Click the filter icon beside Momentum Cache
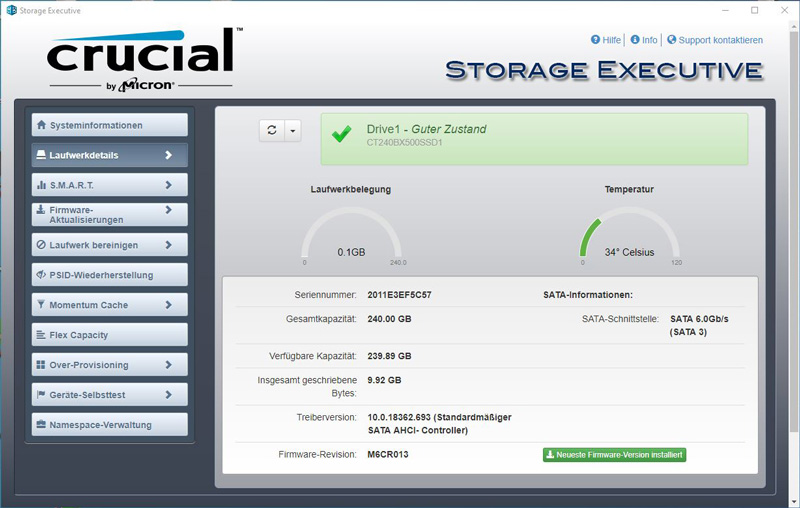Screen dimensions: 800x508 (x=41, y=304)
